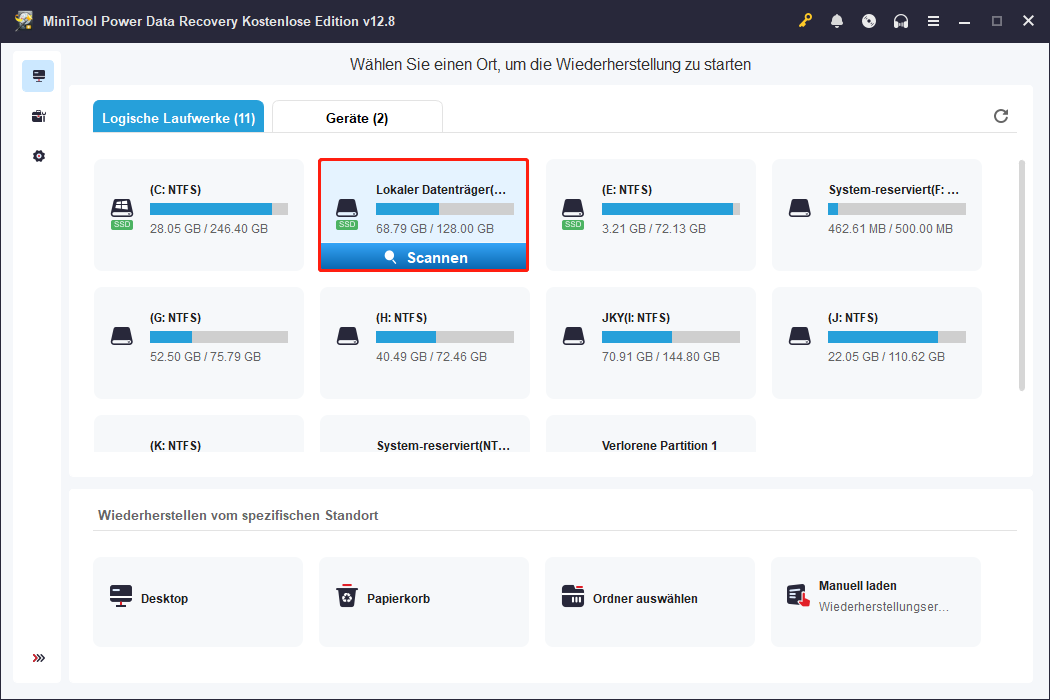Select the C: NTFS drive icon
The image size is (1050, 700).
121,214
